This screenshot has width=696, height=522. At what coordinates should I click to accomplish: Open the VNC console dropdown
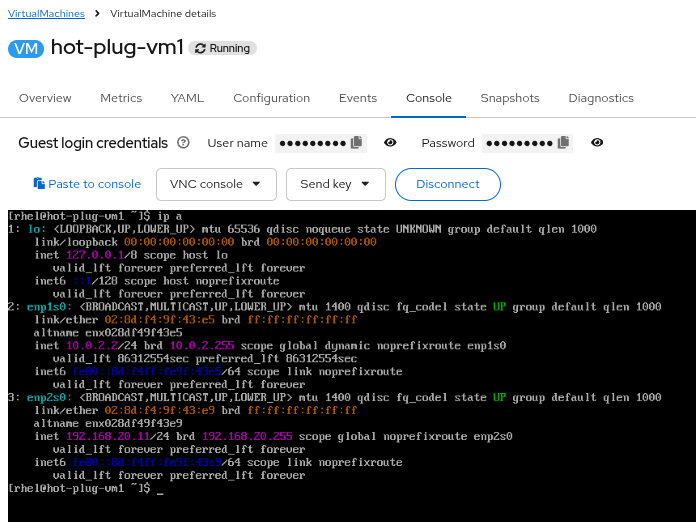click(x=216, y=184)
